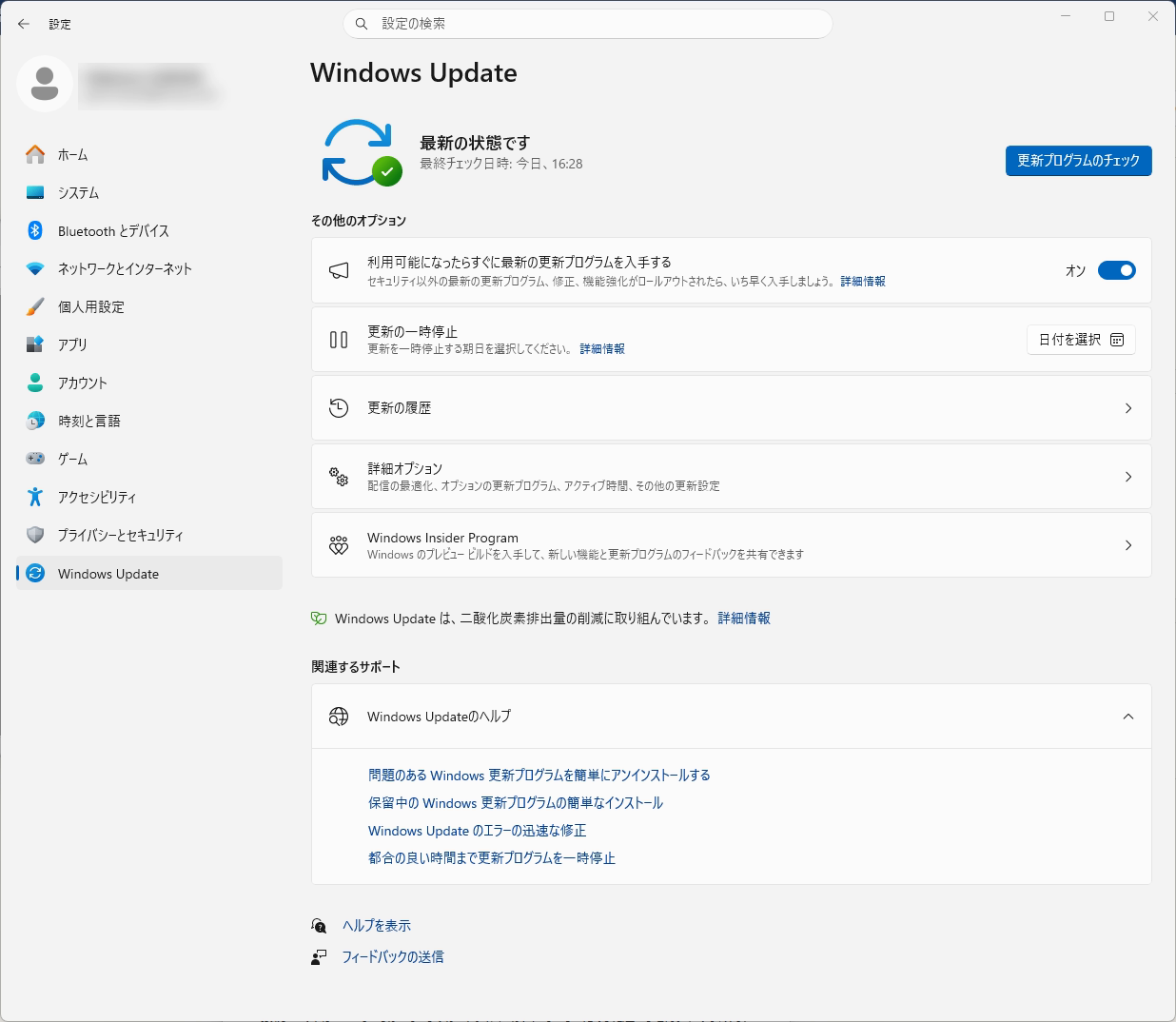Open 保留中の Windows 更新プログラム install link
This screenshot has width=1176, height=1022.
tap(516, 803)
